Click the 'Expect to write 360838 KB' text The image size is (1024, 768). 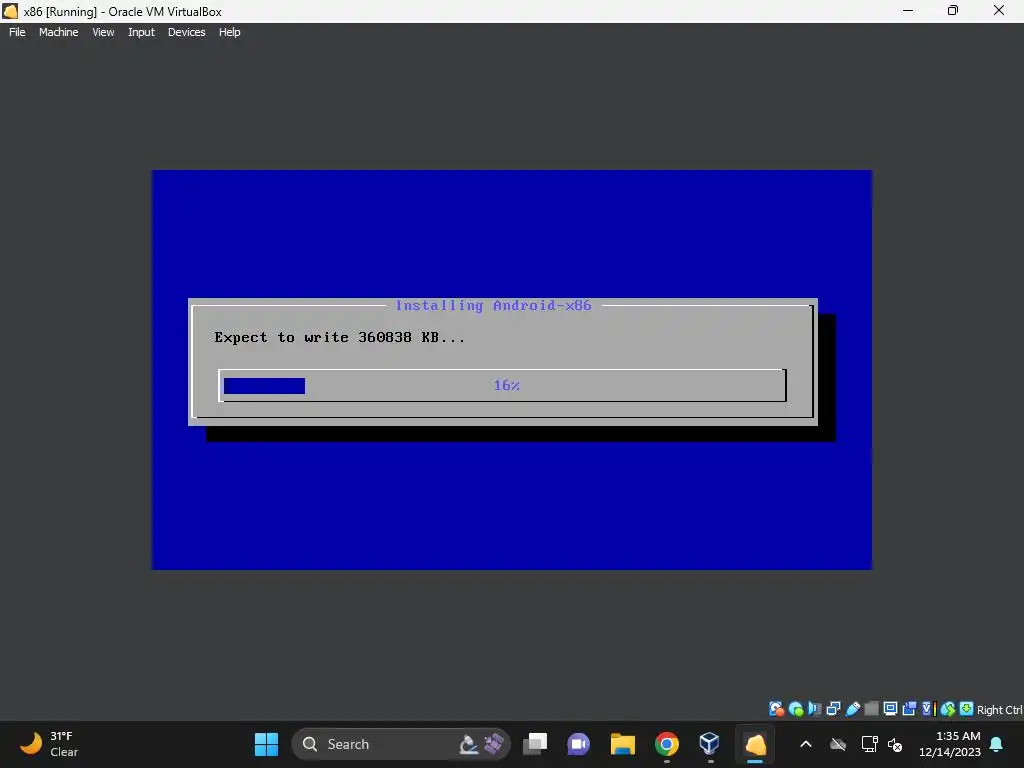pyautogui.click(x=340, y=338)
